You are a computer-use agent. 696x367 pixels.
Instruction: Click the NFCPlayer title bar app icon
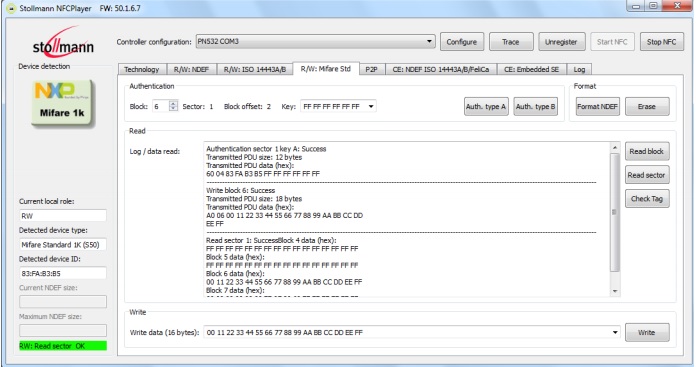click(12, 8)
